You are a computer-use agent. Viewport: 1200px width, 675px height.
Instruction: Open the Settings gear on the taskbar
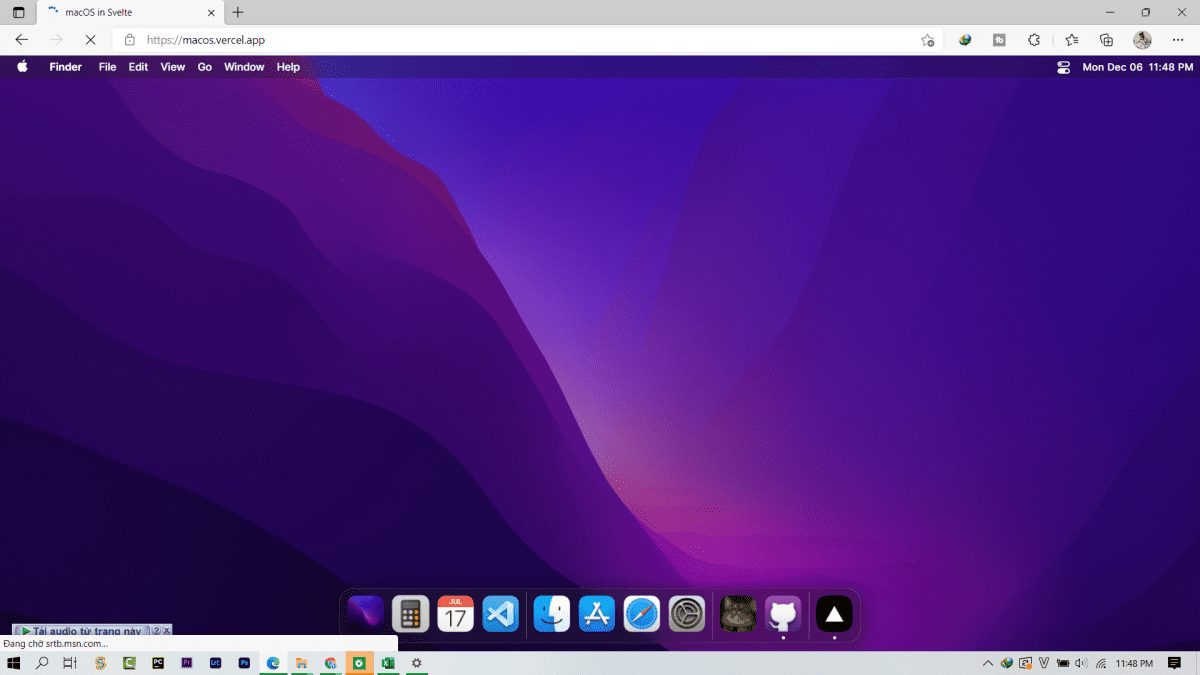(417, 663)
